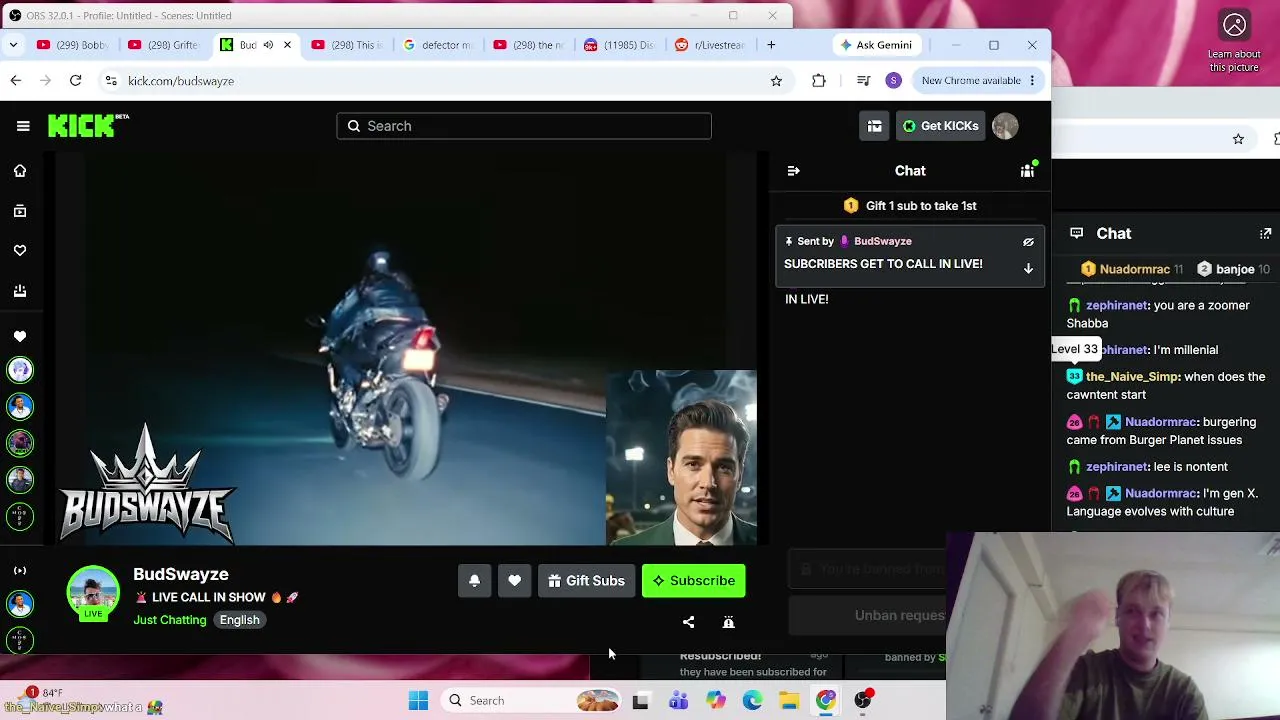Open the Home icon in Kick's sidebar
Image resolution: width=1280 pixels, height=720 pixels.
[20, 171]
